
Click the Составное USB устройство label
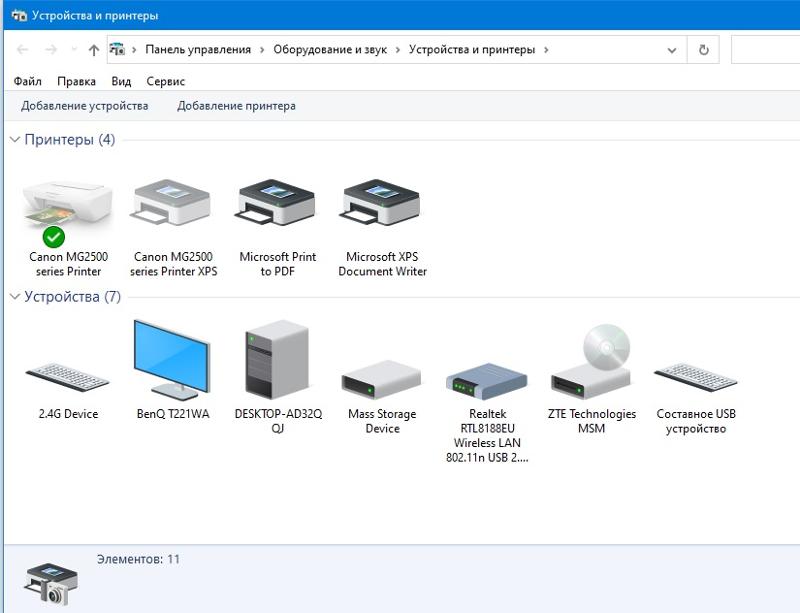(x=696, y=421)
